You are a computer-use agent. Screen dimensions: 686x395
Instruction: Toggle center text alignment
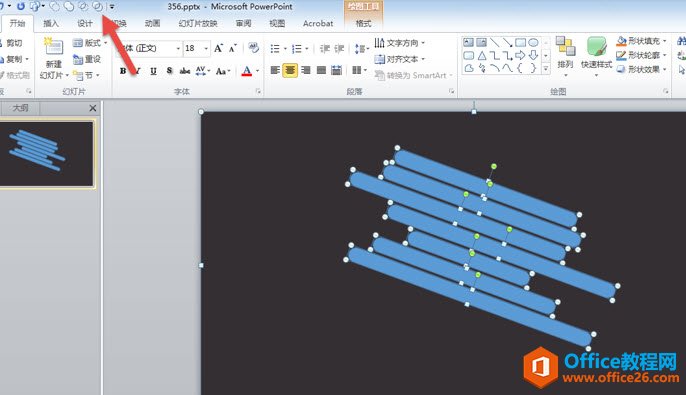click(x=290, y=70)
